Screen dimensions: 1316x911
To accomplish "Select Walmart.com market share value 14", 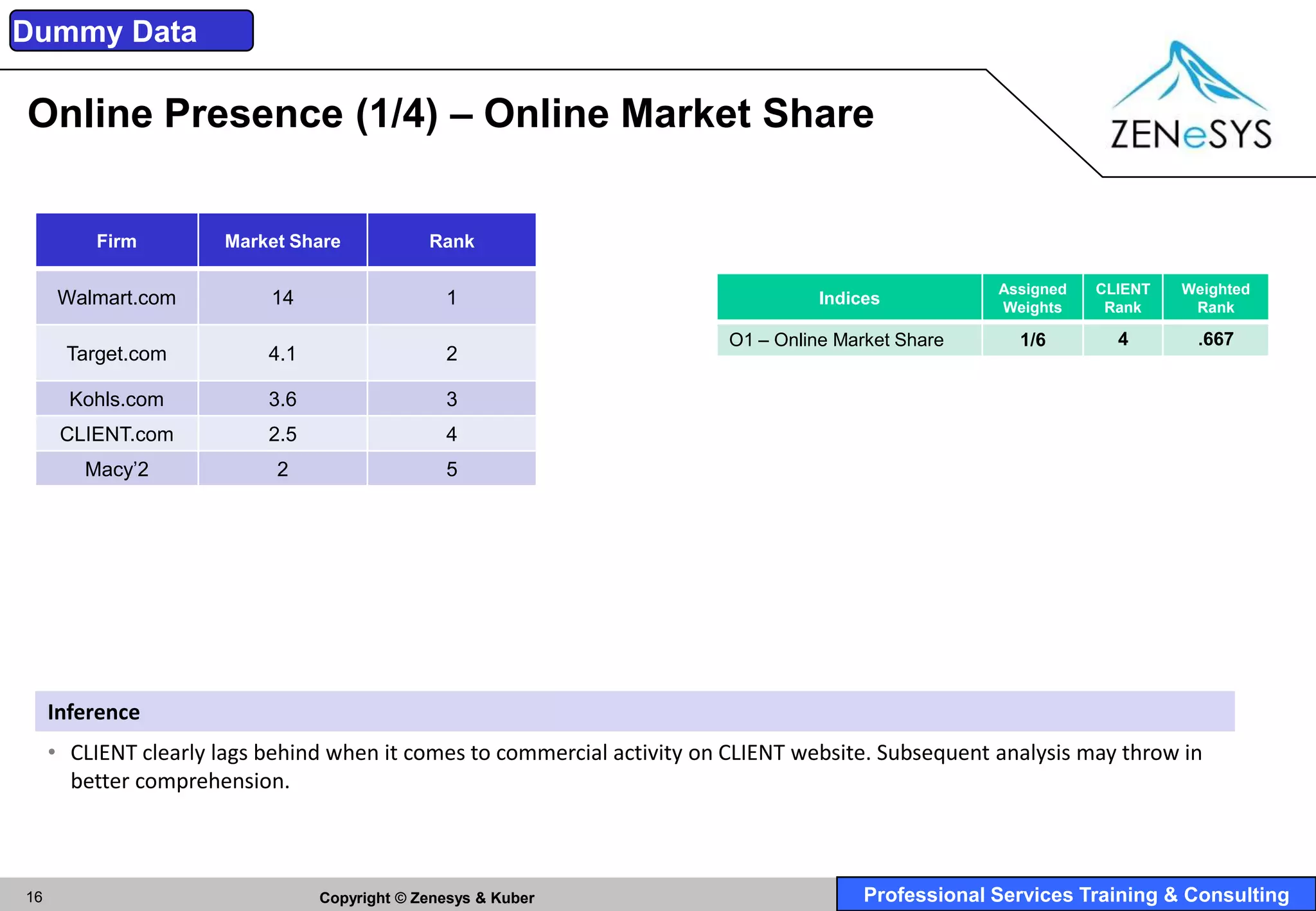I will click(283, 297).
